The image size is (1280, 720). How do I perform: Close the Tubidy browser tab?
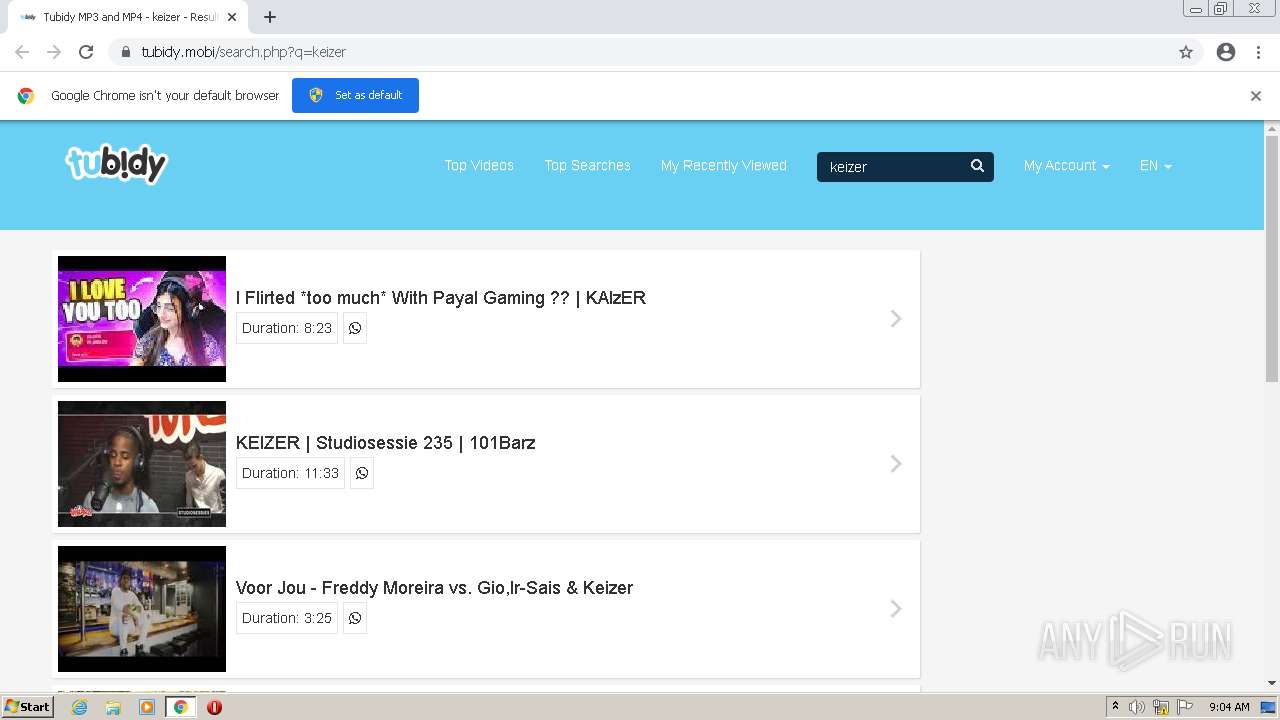232,17
